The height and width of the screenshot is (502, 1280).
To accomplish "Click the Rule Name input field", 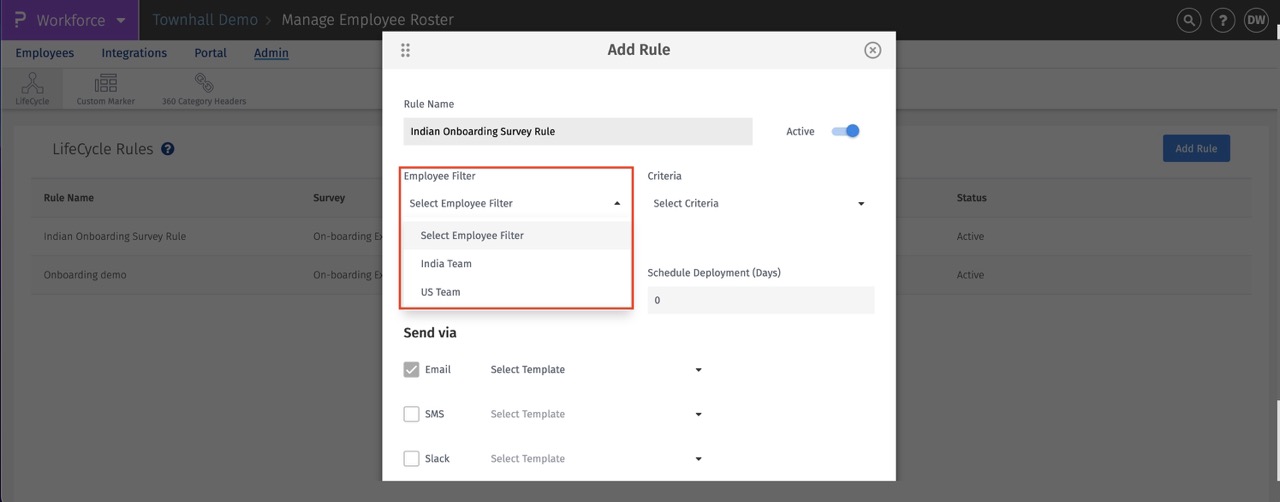I will [578, 131].
